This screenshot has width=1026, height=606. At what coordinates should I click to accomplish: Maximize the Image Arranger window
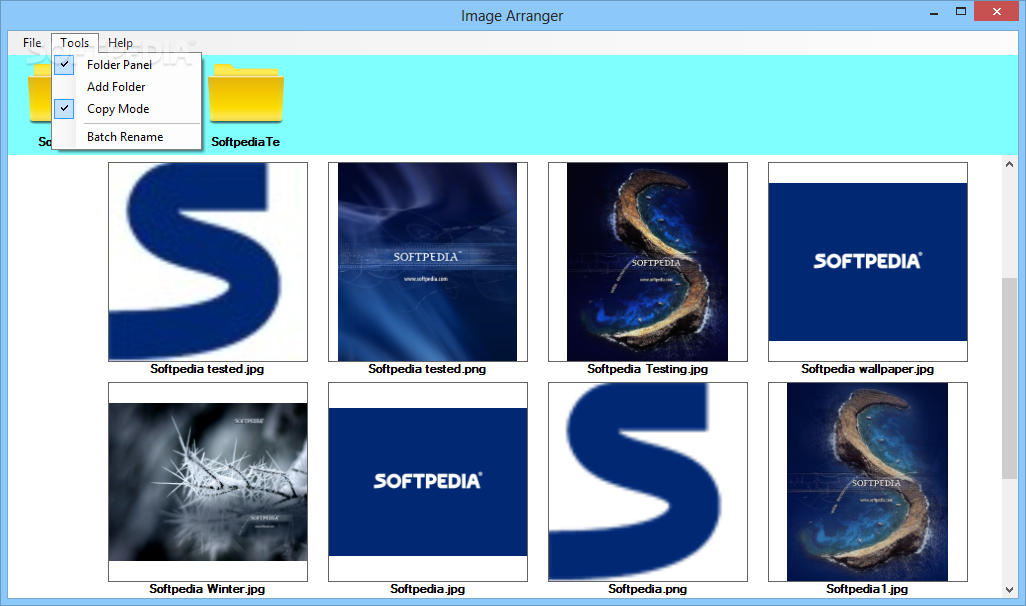coord(961,12)
